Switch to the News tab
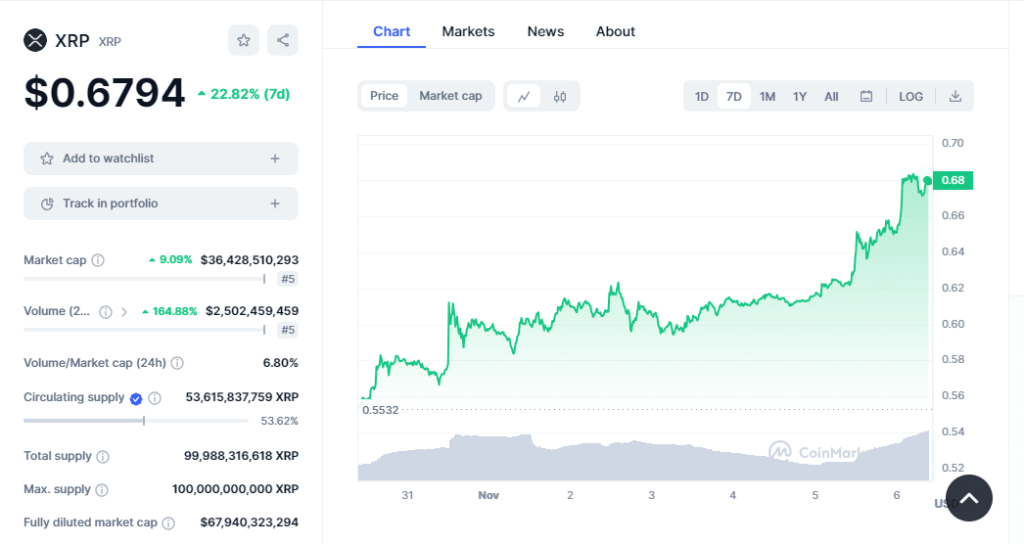The width and height of the screenshot is (1024, 544). click(545, 31)
